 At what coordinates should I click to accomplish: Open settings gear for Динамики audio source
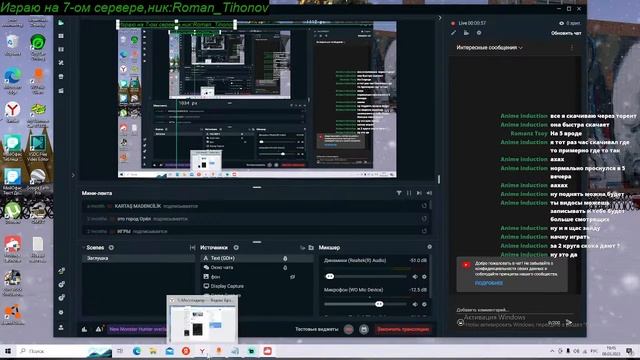pos(424,277)
